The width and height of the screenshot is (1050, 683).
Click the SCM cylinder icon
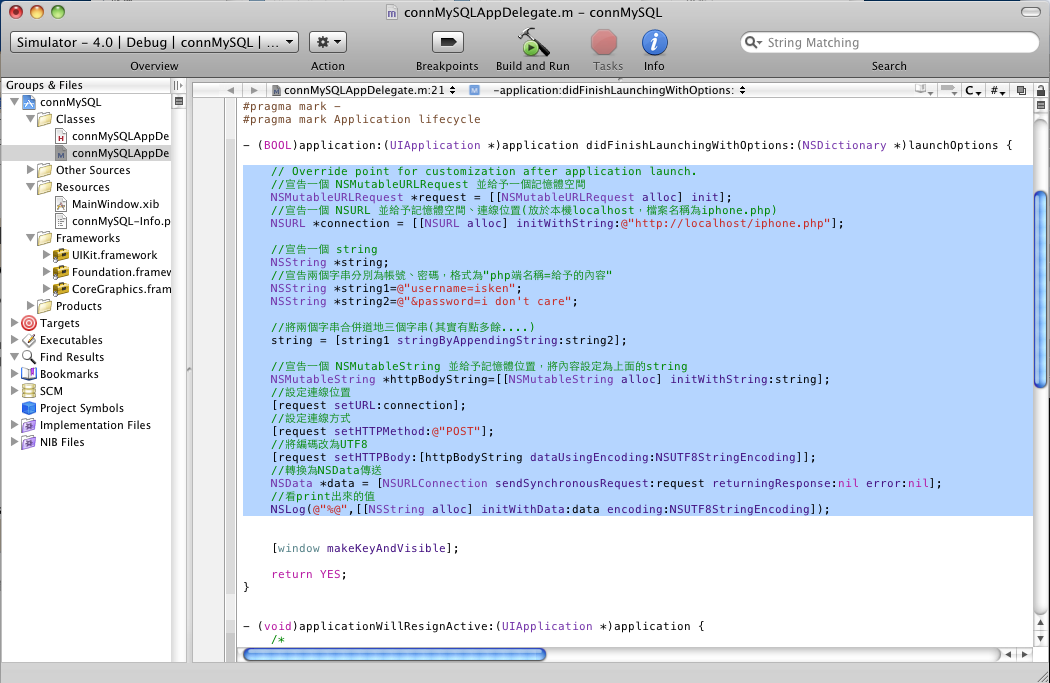[29, 390]
